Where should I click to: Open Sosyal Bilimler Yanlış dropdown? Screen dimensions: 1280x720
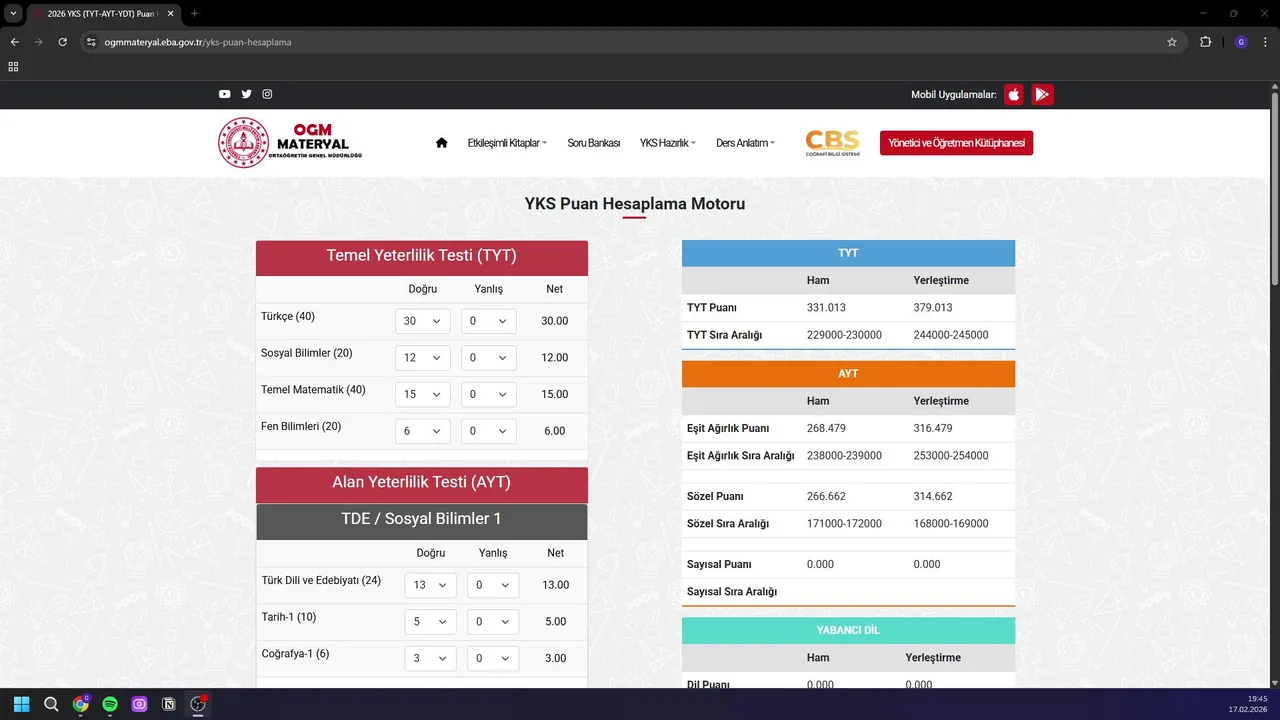pyautogui.click(x=489, y=358)
